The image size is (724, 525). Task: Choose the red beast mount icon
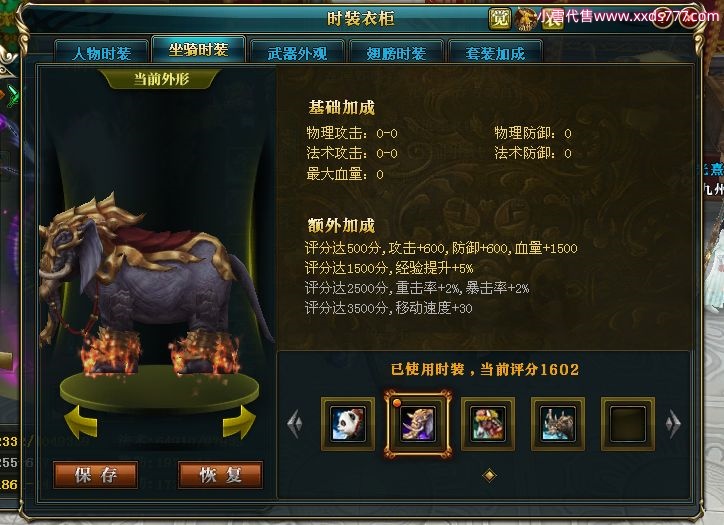[x=488, y=424]
